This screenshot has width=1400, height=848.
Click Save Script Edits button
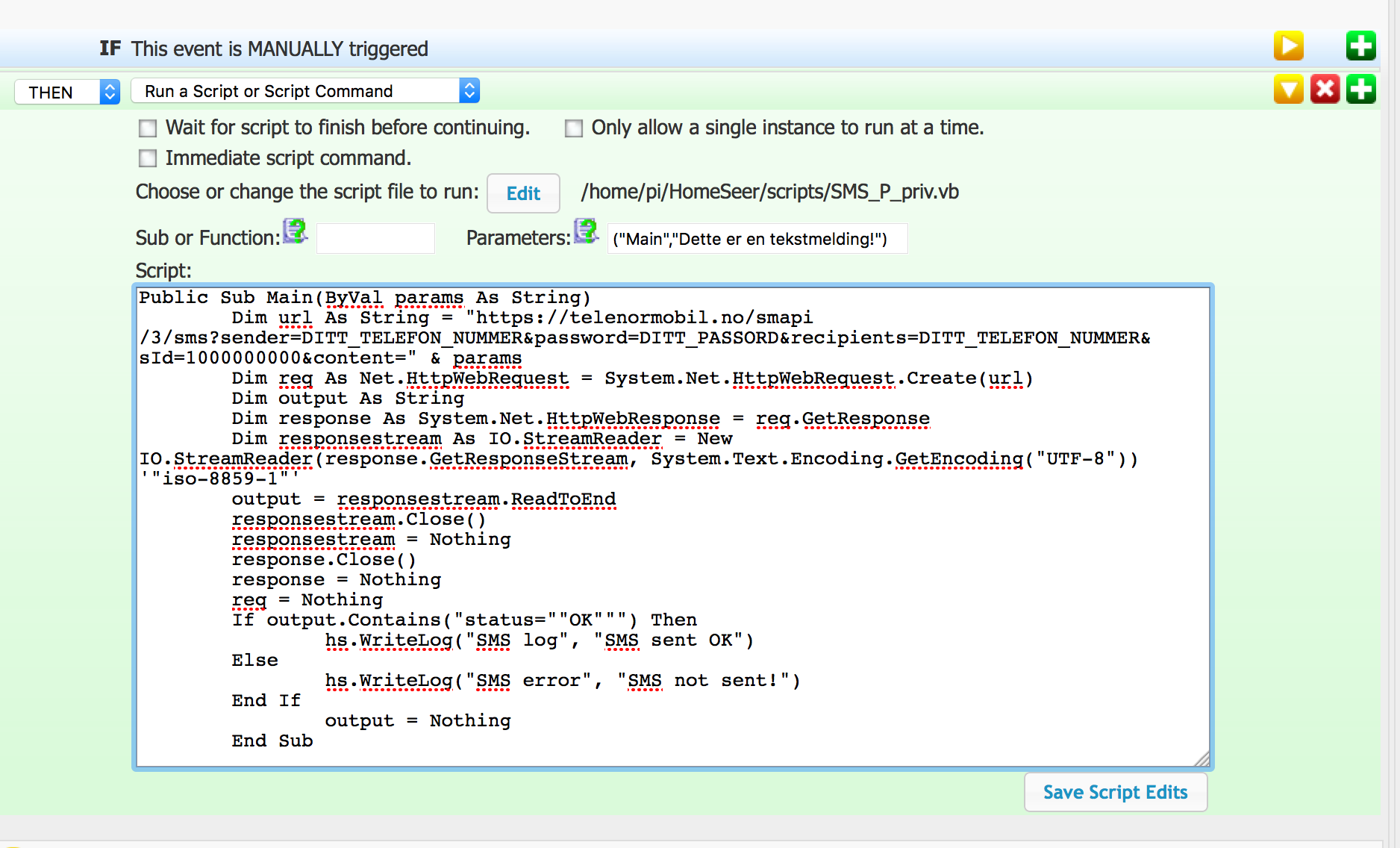coord(1115,792)
